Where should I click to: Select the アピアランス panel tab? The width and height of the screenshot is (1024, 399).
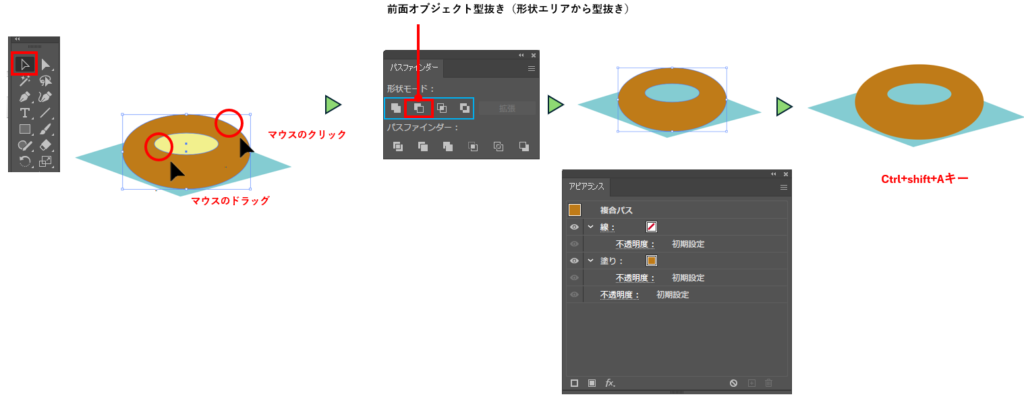pyautogui.click(x=587, y=187)
